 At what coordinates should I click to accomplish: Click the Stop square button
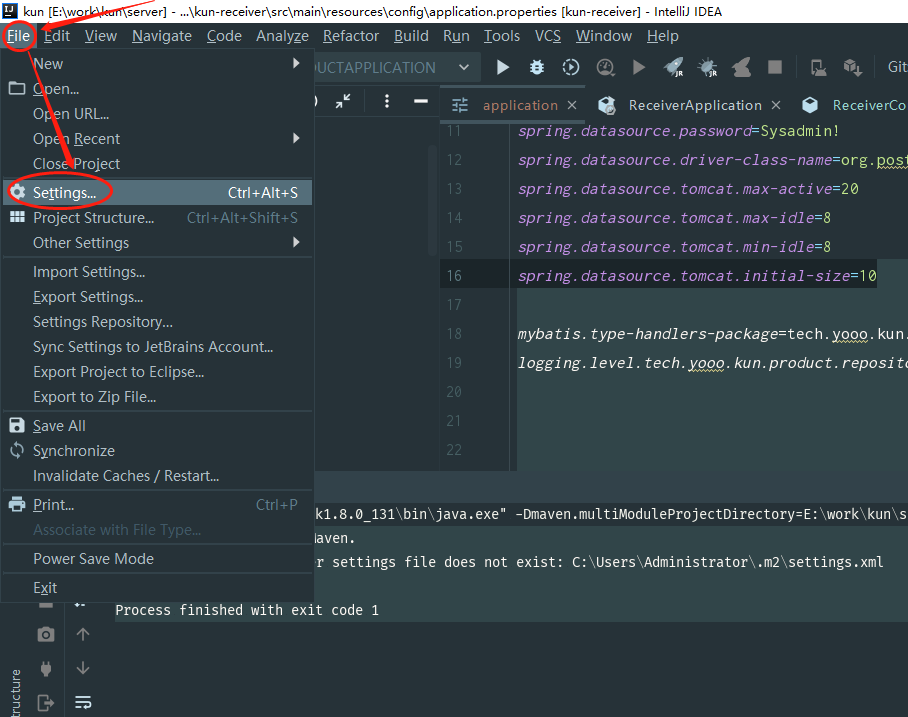[x=775, y=68]
